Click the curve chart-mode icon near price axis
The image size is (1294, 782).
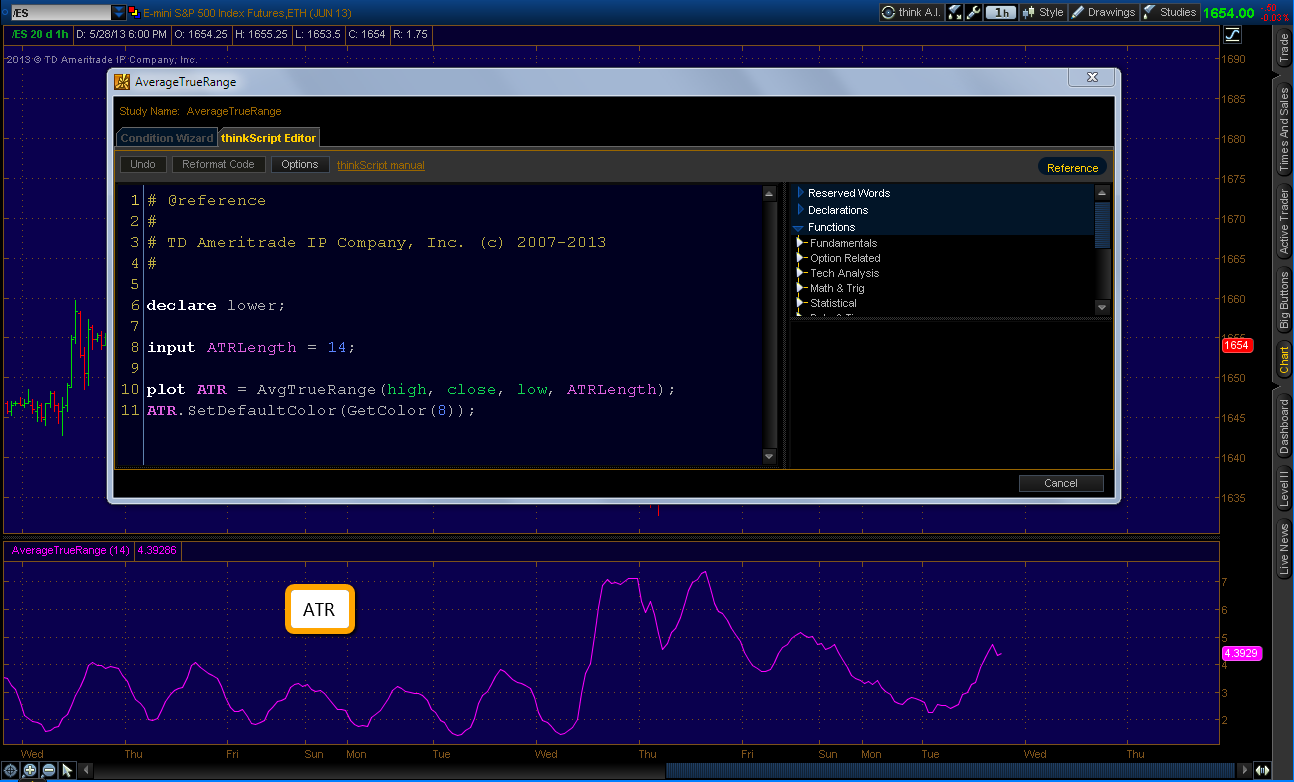click(x=1232, y=35)
